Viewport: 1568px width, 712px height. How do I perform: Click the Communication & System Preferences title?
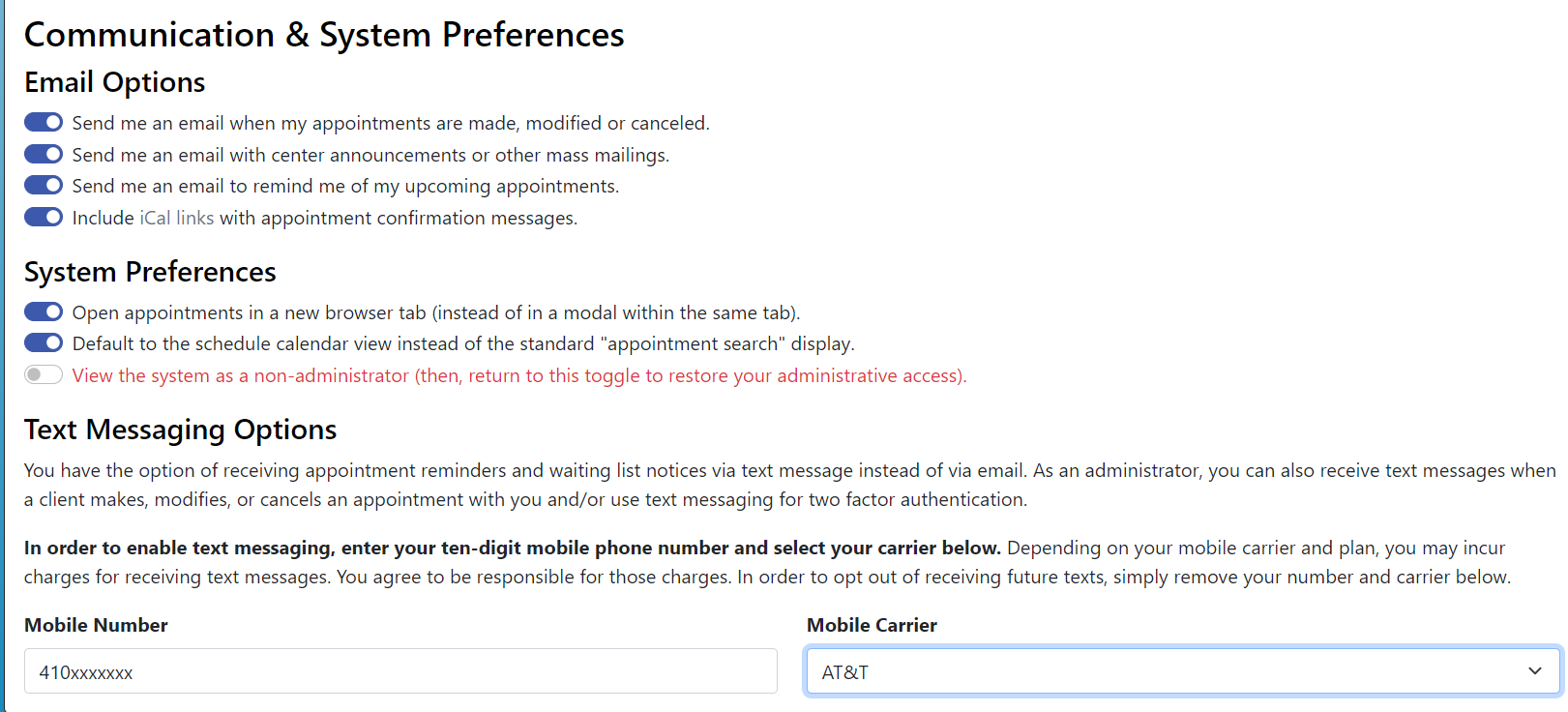coord(324,35)
